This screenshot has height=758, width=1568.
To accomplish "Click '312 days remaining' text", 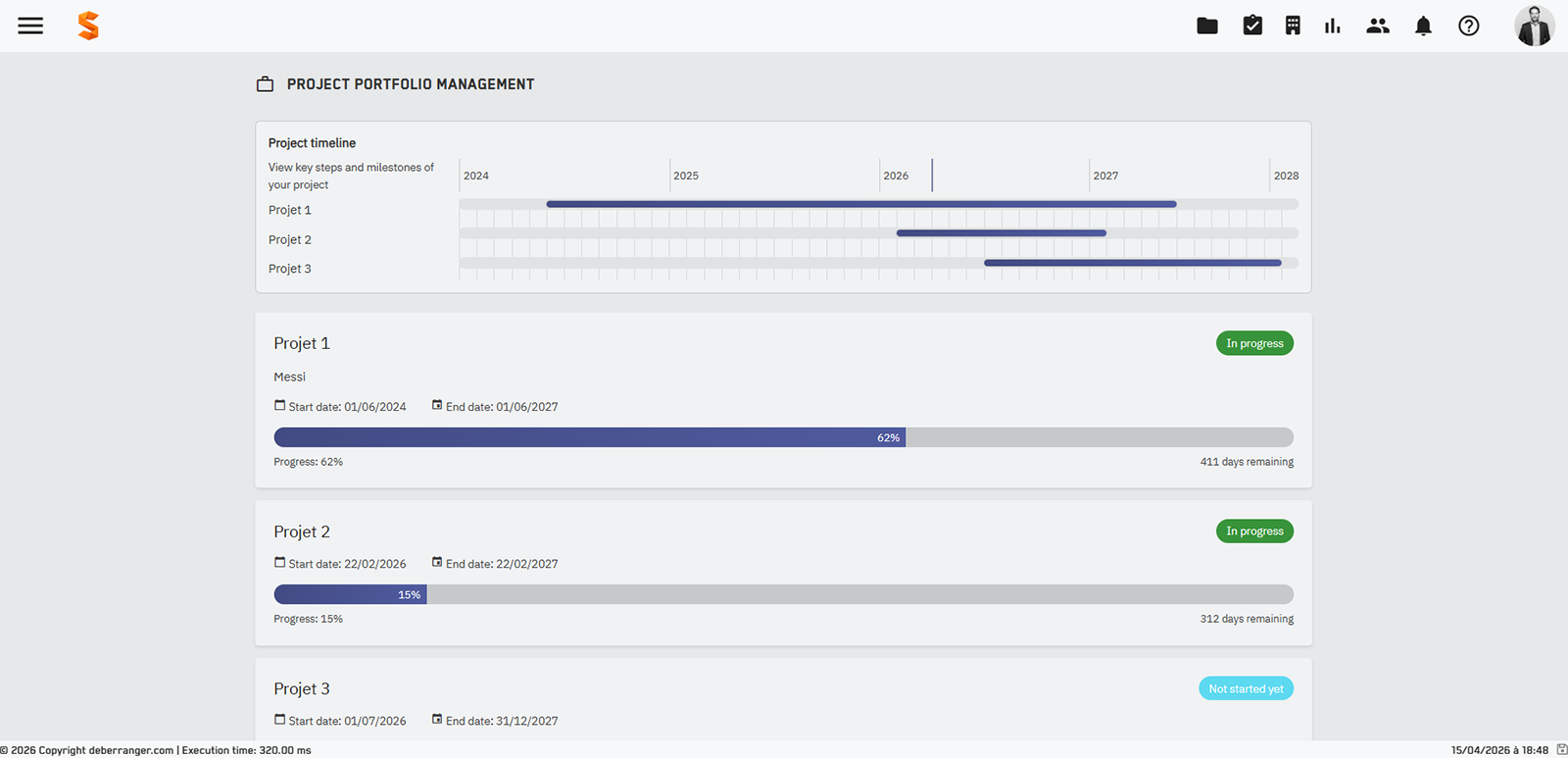I will click(x=1247, y=619).
